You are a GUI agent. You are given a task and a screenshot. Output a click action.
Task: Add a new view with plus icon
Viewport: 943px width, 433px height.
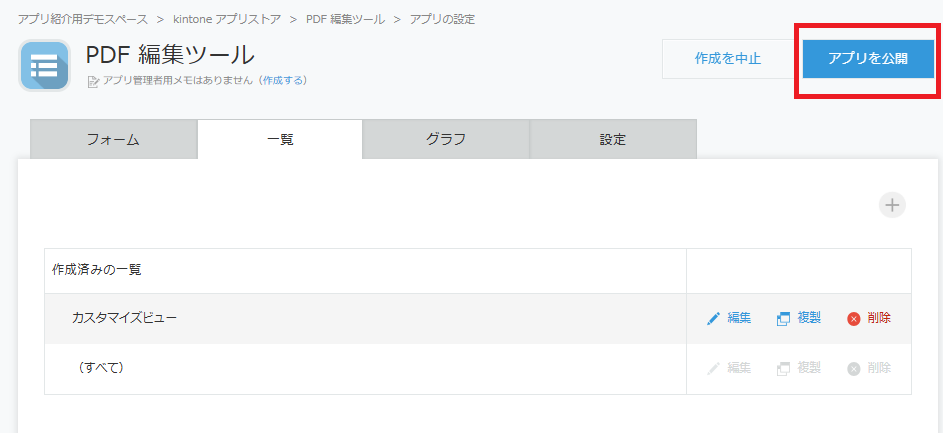892,205
